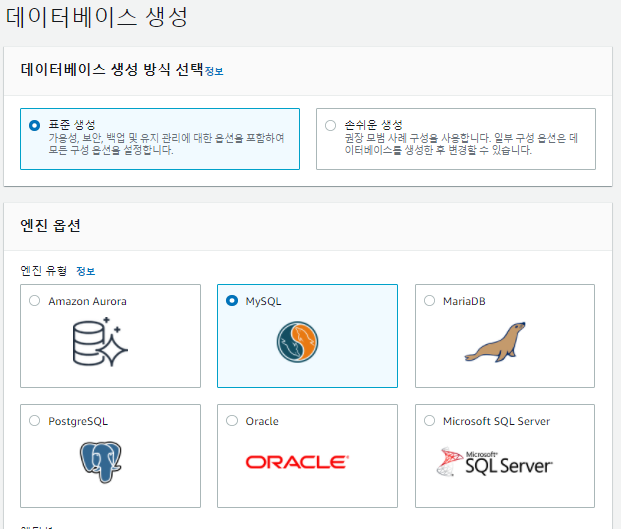Click the 엔진 옵션 section heading
The width and height of the screenshot is (621, 529).
coord(50,226)
